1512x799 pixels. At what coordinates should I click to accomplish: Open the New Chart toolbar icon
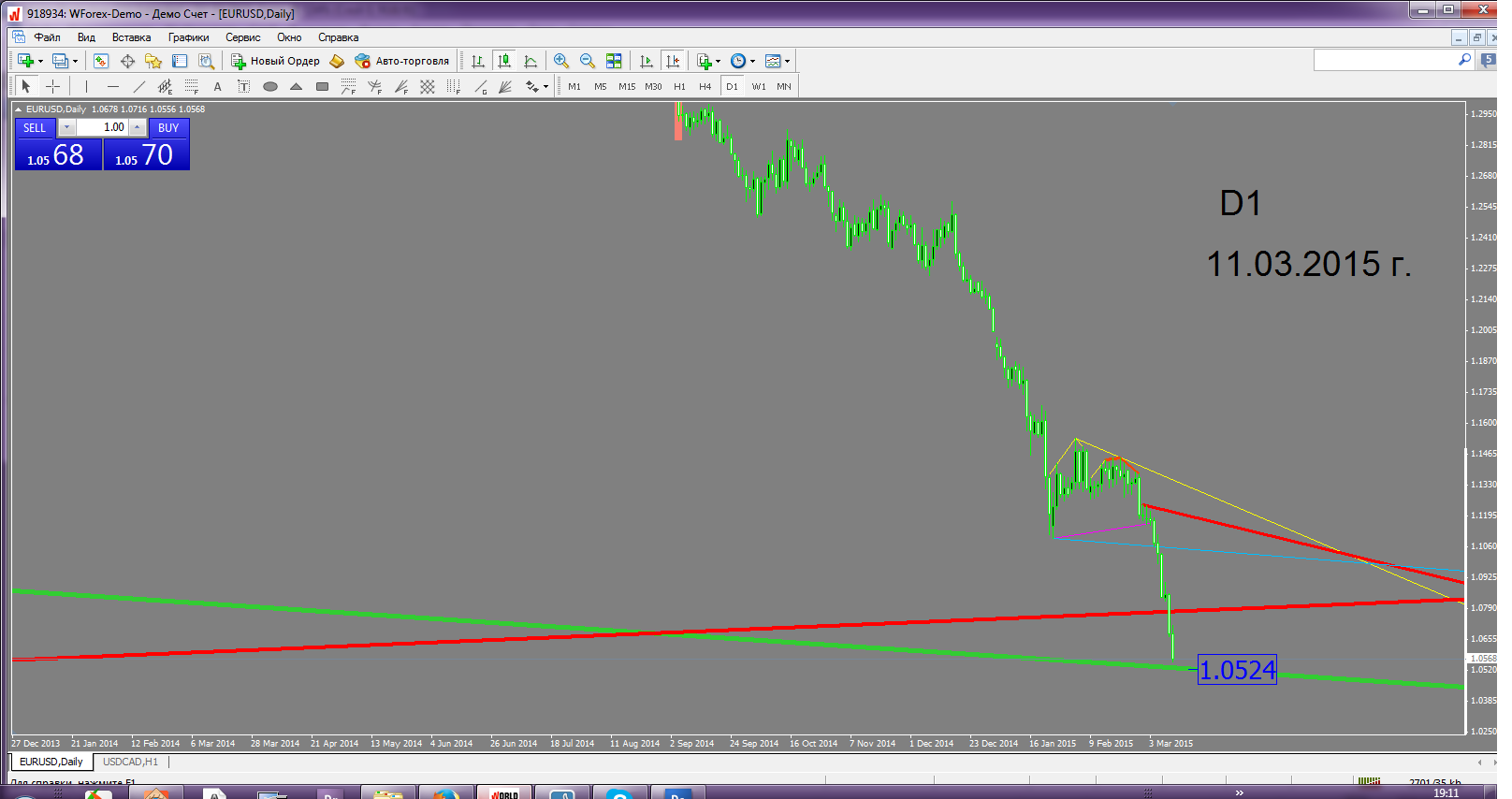(25, 61)
